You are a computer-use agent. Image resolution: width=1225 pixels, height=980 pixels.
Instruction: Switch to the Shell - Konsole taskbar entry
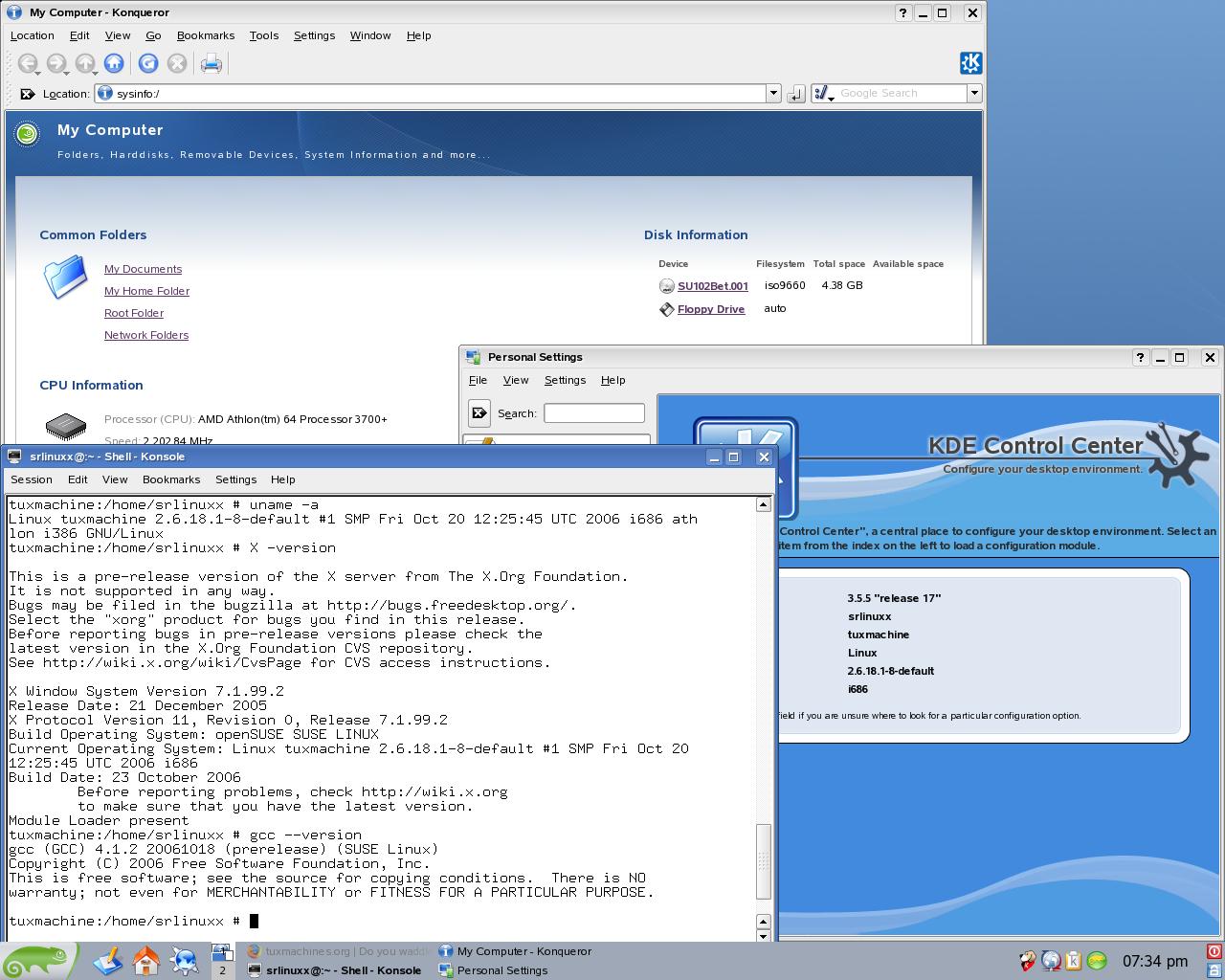(x=336, y=970)
